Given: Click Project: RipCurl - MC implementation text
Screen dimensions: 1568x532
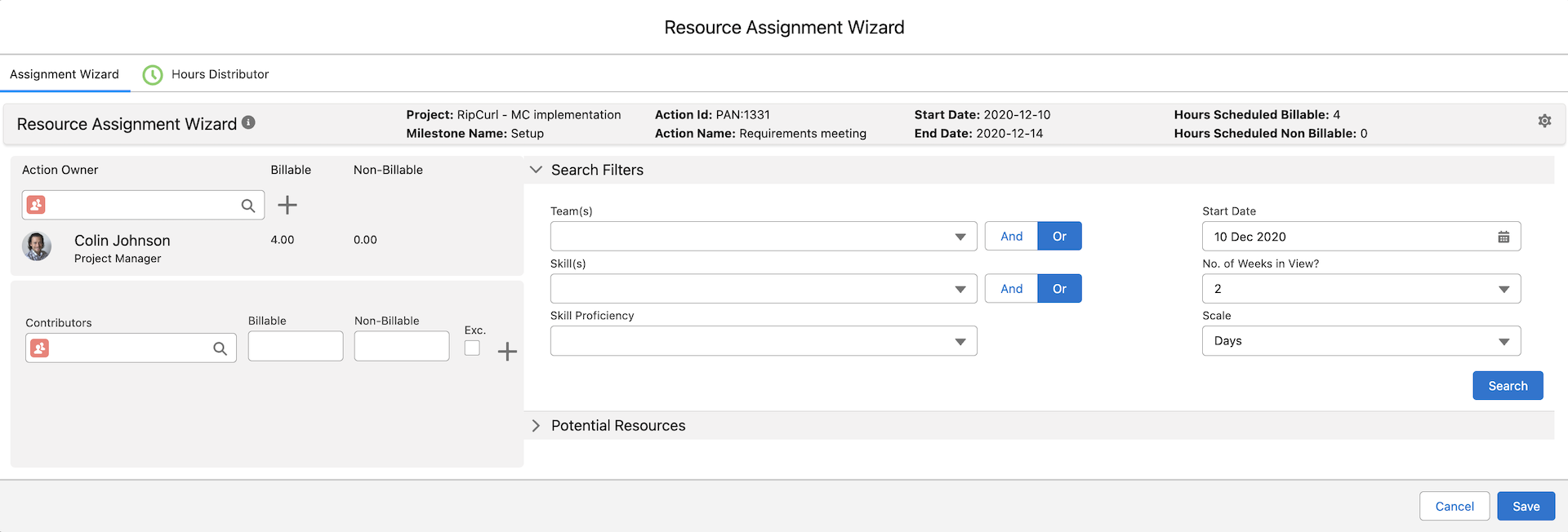Looking at the screenshot, I should (x=514, y=115).
